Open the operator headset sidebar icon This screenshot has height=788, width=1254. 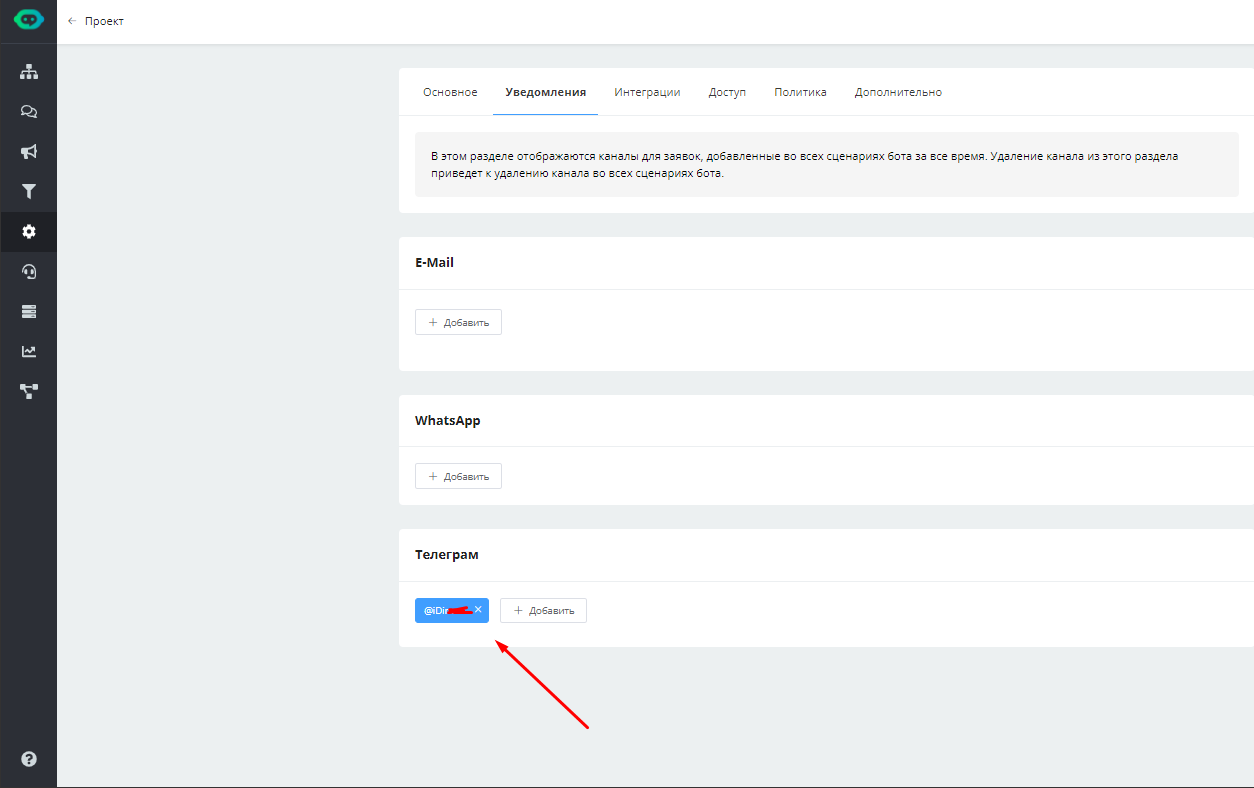click(29, 272)
